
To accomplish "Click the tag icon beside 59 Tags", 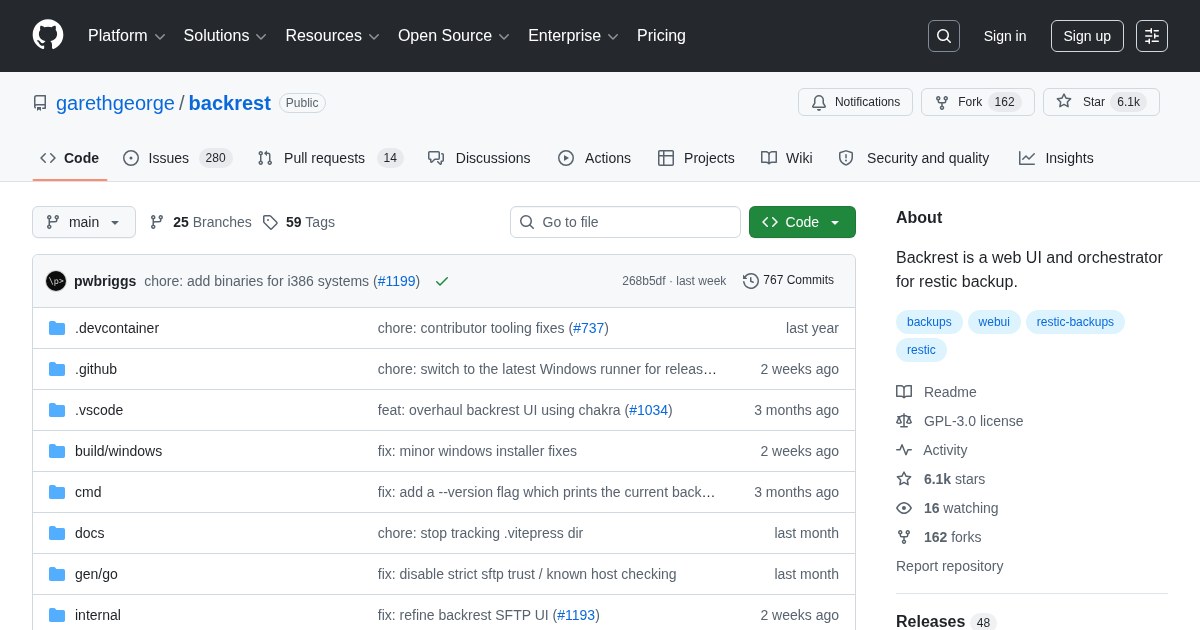I will click(270, 222).
